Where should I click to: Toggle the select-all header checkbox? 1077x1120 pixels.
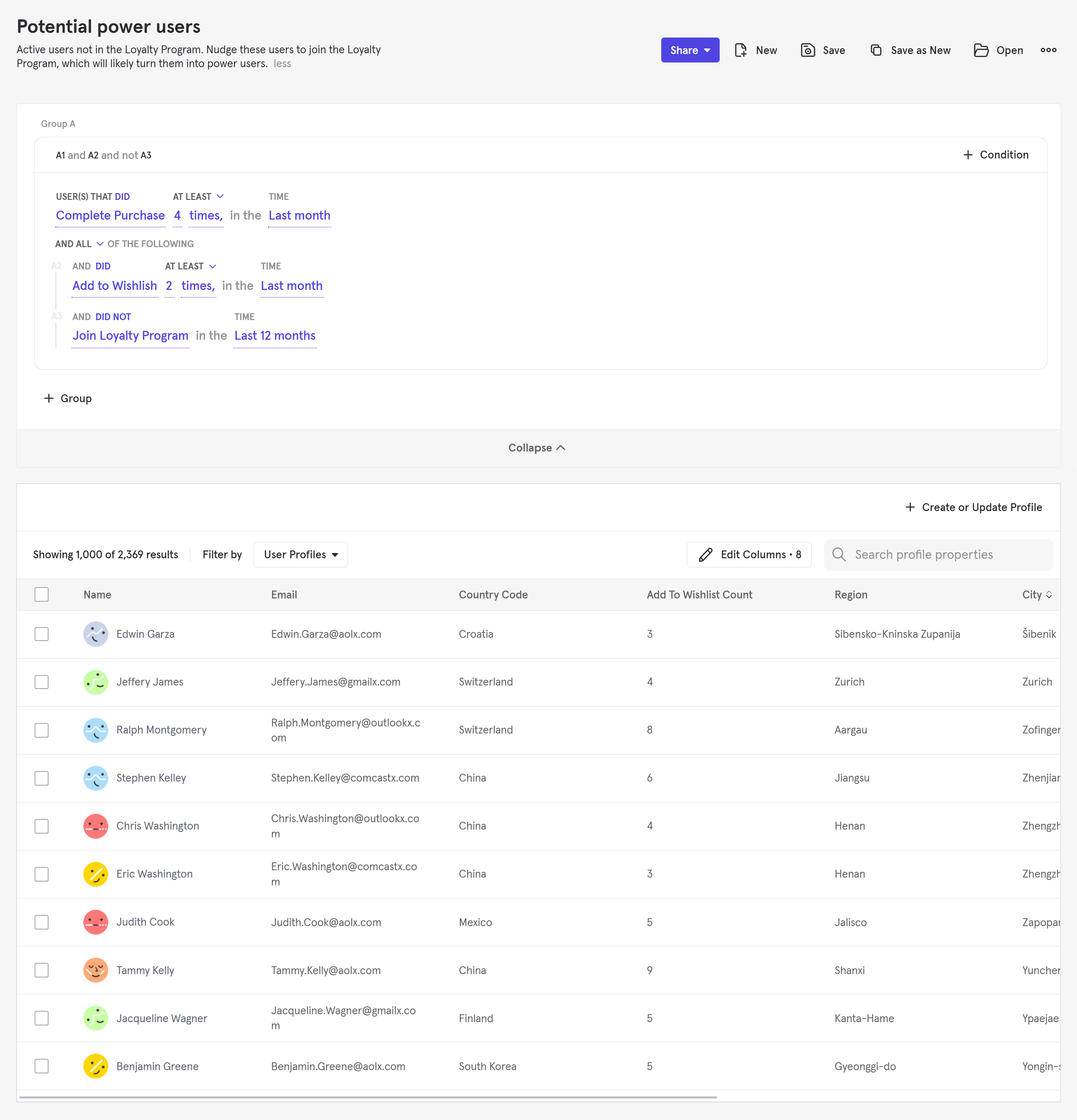(x=42, y=594)
